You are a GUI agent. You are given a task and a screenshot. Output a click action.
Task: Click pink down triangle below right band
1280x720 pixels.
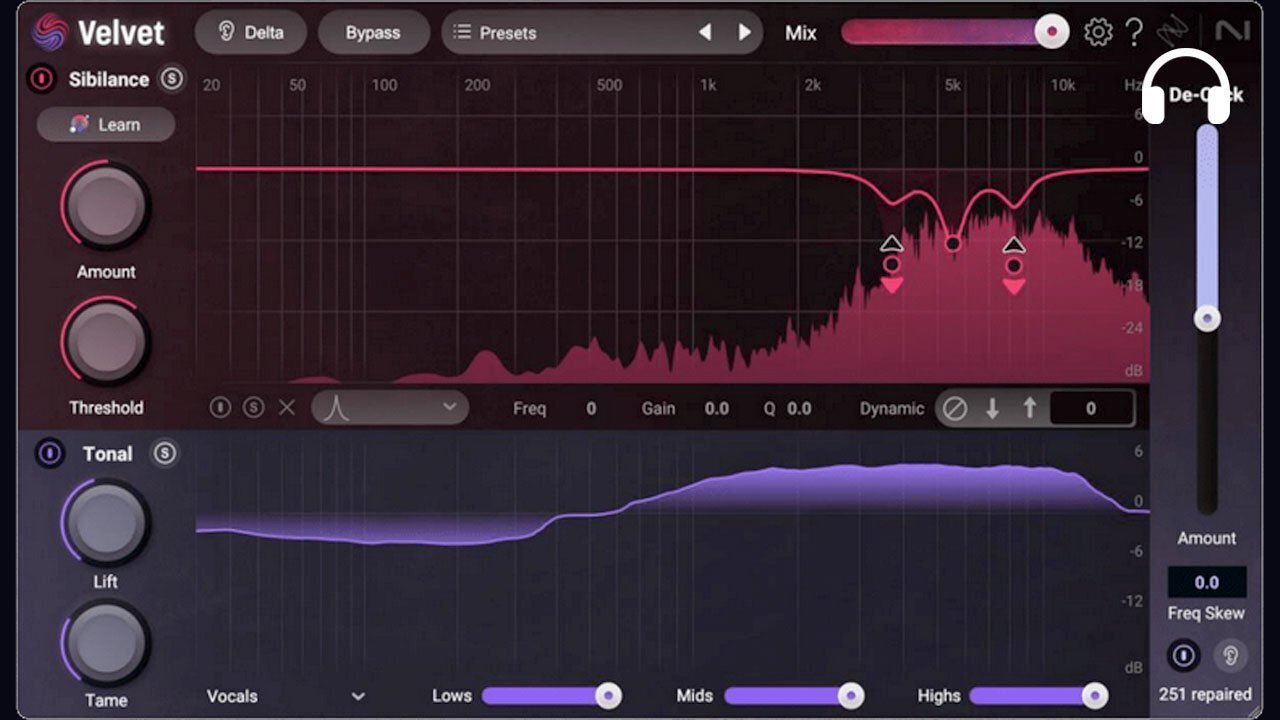click(1014, 287)
